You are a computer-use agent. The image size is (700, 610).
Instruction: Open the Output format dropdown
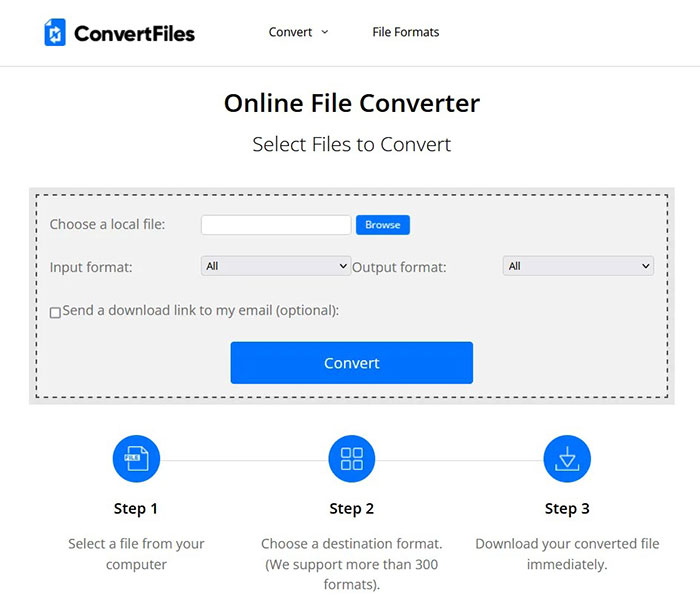578,266
